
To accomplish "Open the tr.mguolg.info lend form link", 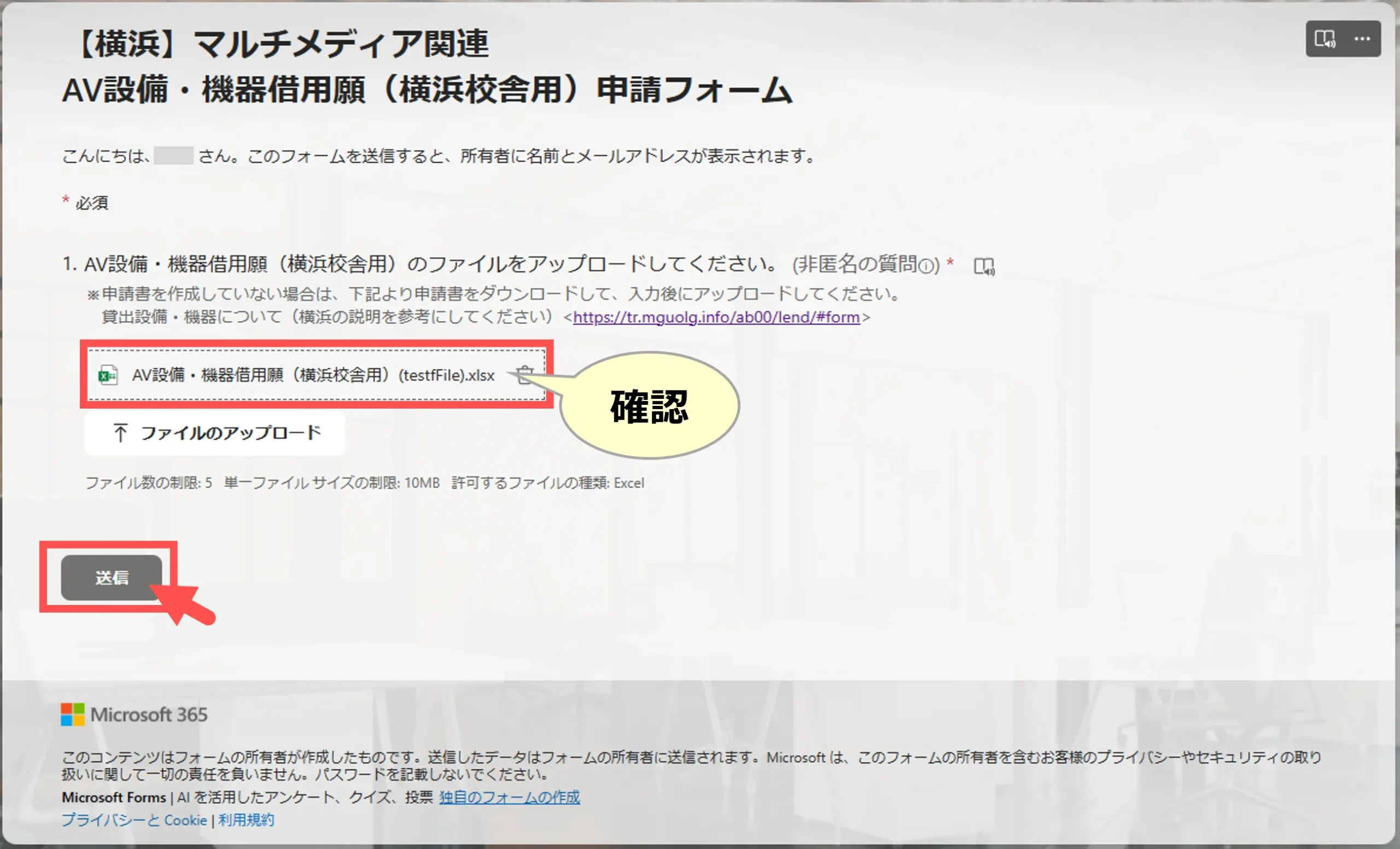I will pyautogui.click(x=716, y=317).
